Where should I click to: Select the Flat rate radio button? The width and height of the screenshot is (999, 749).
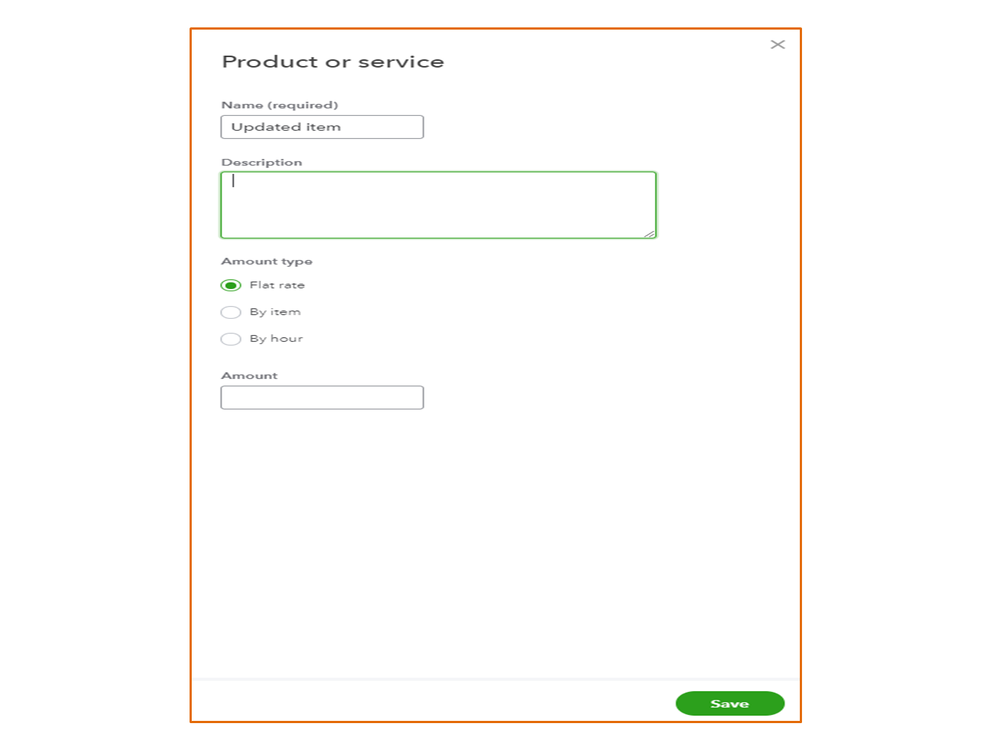pos(231,285)
